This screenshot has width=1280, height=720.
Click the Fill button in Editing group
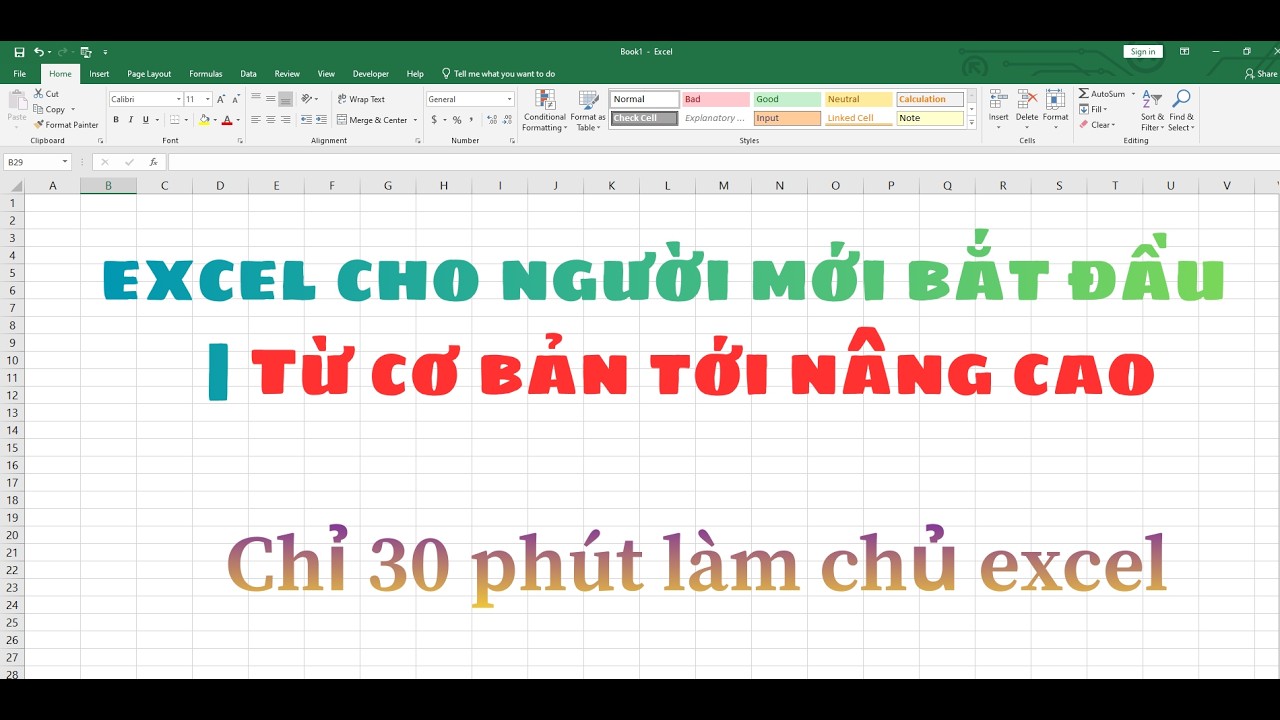(1094, 109)
